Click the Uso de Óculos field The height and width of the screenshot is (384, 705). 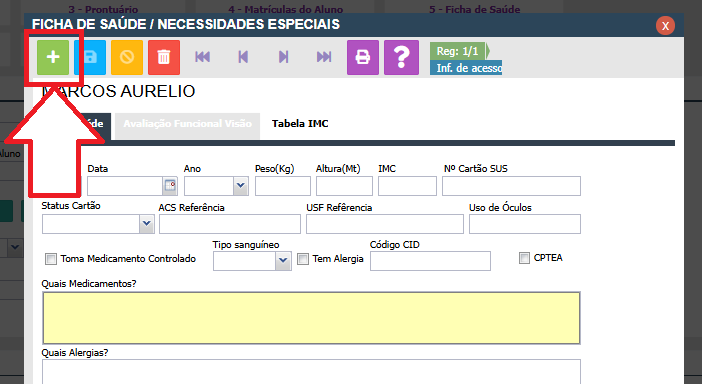tap(525, 224)
